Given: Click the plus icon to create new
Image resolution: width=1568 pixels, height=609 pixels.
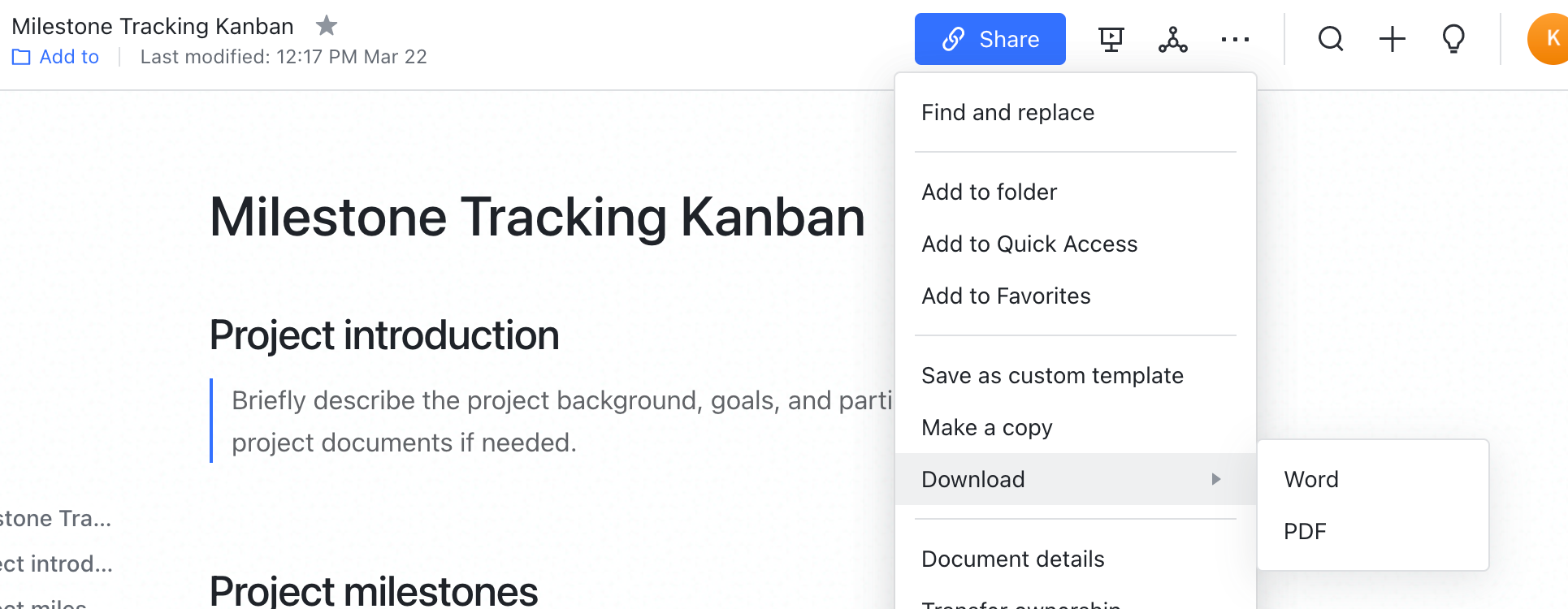Looking at the screenshot, I should (1392, 39).
